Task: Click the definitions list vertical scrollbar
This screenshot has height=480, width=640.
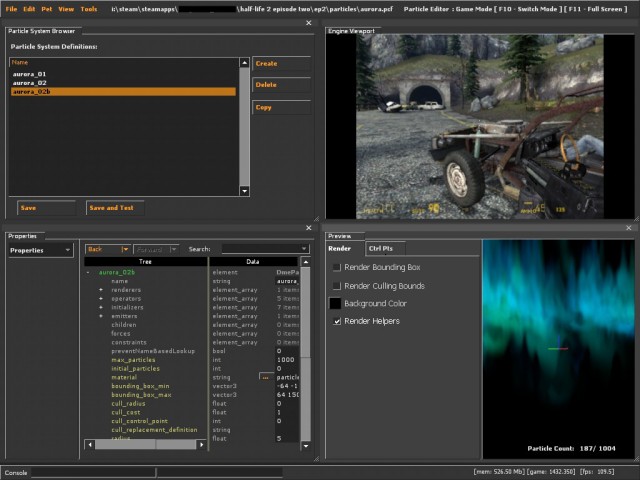Action: coord(244,127)
